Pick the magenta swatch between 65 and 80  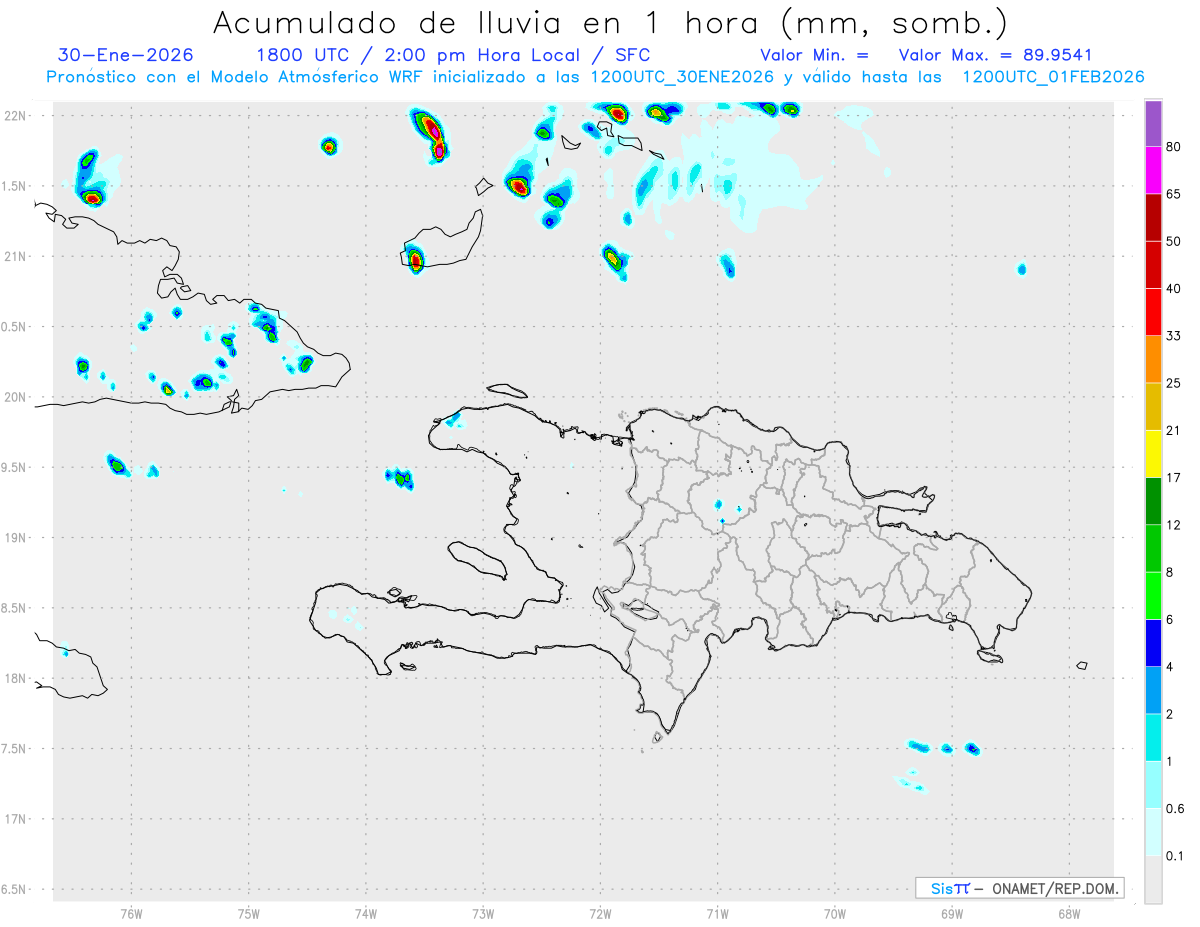pyautogui.click(x=1153, y=170)
